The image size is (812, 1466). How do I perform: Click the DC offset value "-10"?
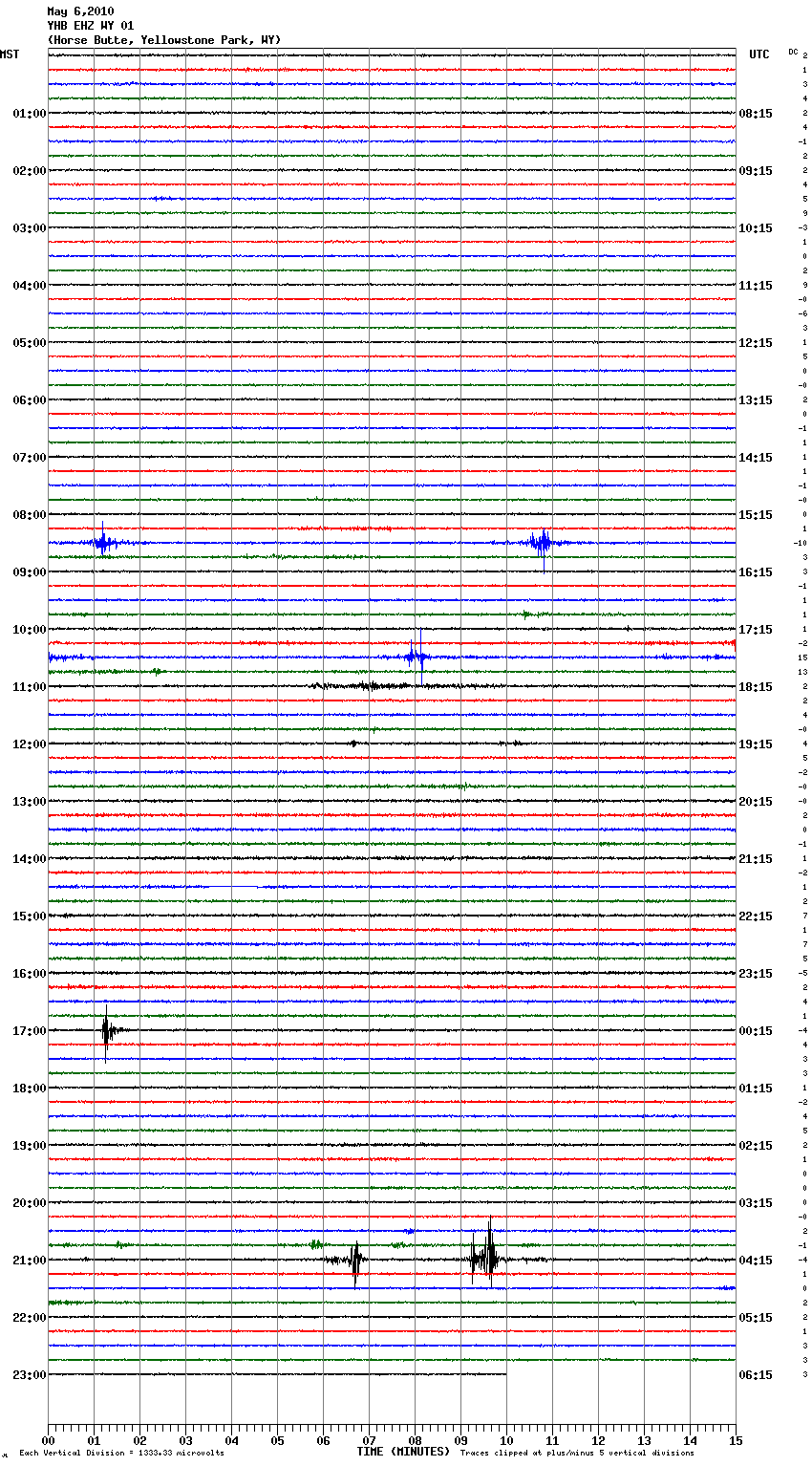coord(800,543)
